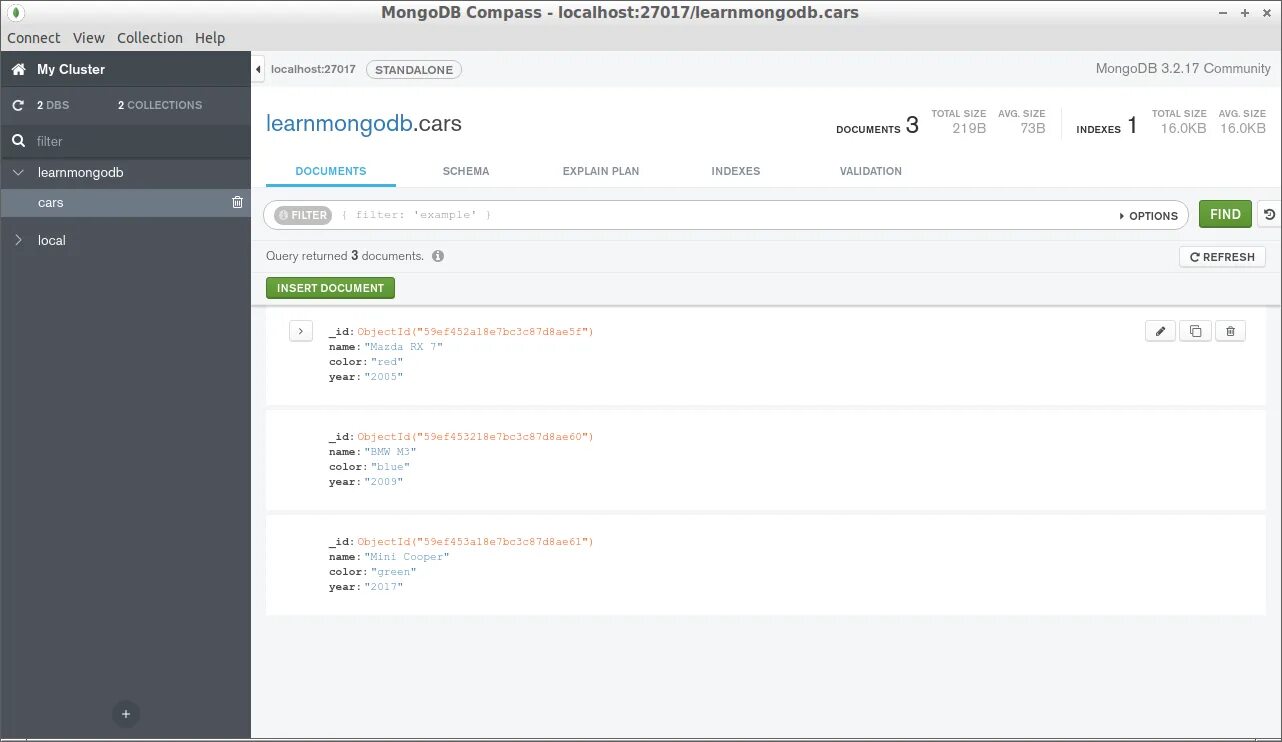Image resolution: width=1282 pixels, height=742 pixels.
Task: Click the name value "Mazda RX 7"
Action: (x=403, y=347)
